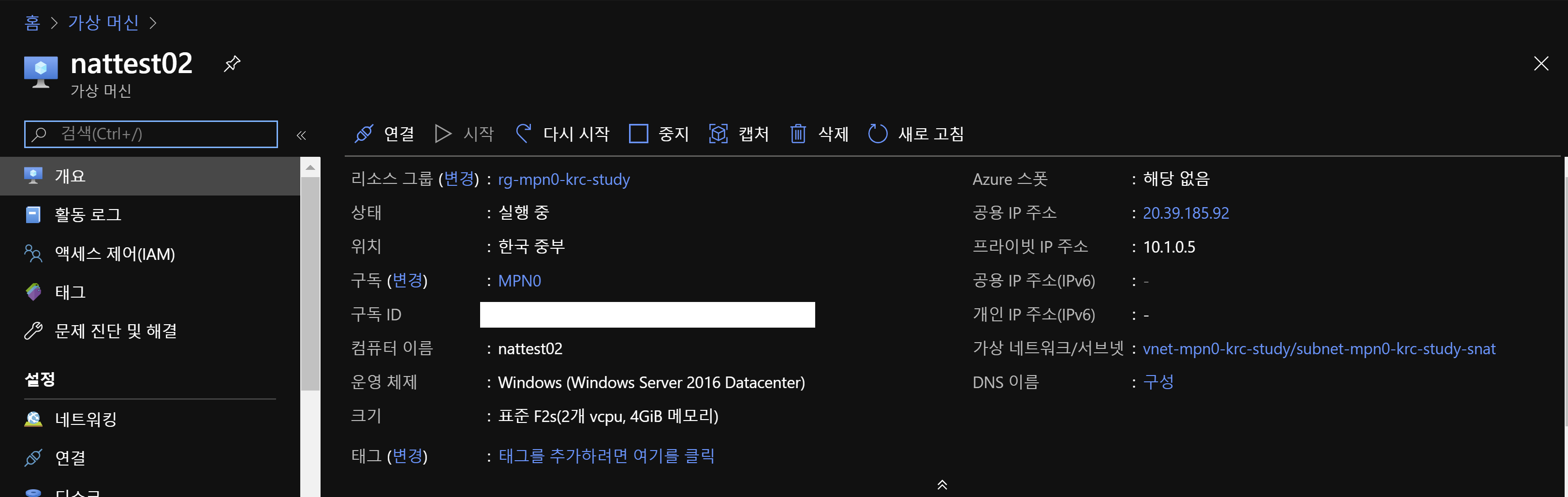Go to 홈 breadcrumb link
Image resolution: width=1568 pixels, height=497 pixels.
coord(32,23)
